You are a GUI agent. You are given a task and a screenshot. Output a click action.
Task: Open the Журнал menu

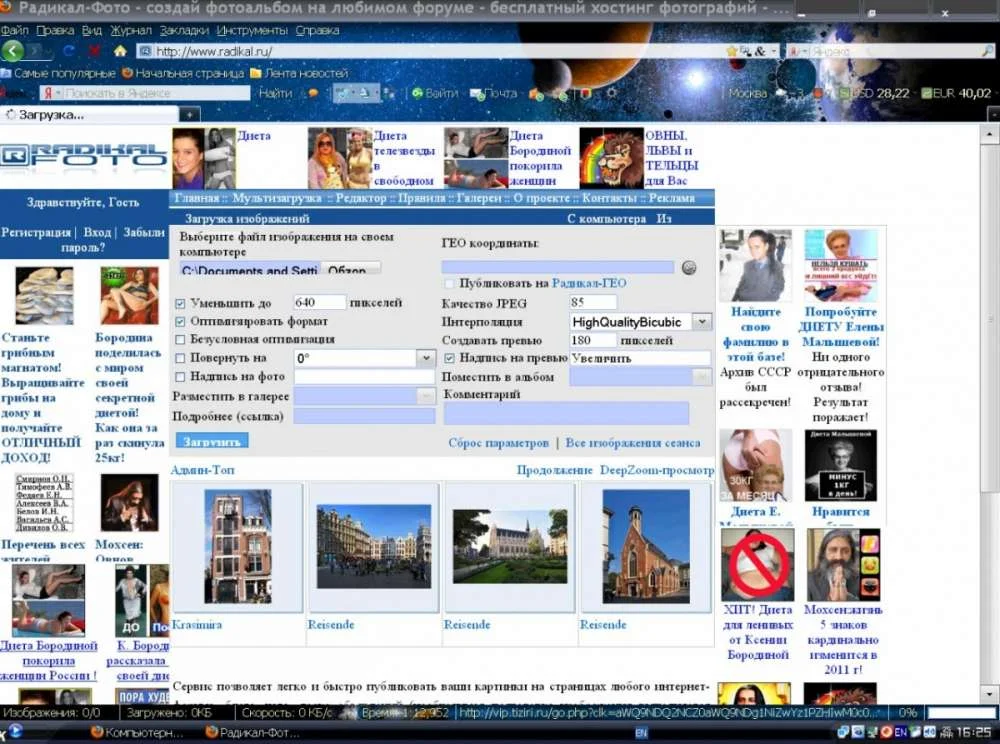pyautogui.click(x=131, y=30)
